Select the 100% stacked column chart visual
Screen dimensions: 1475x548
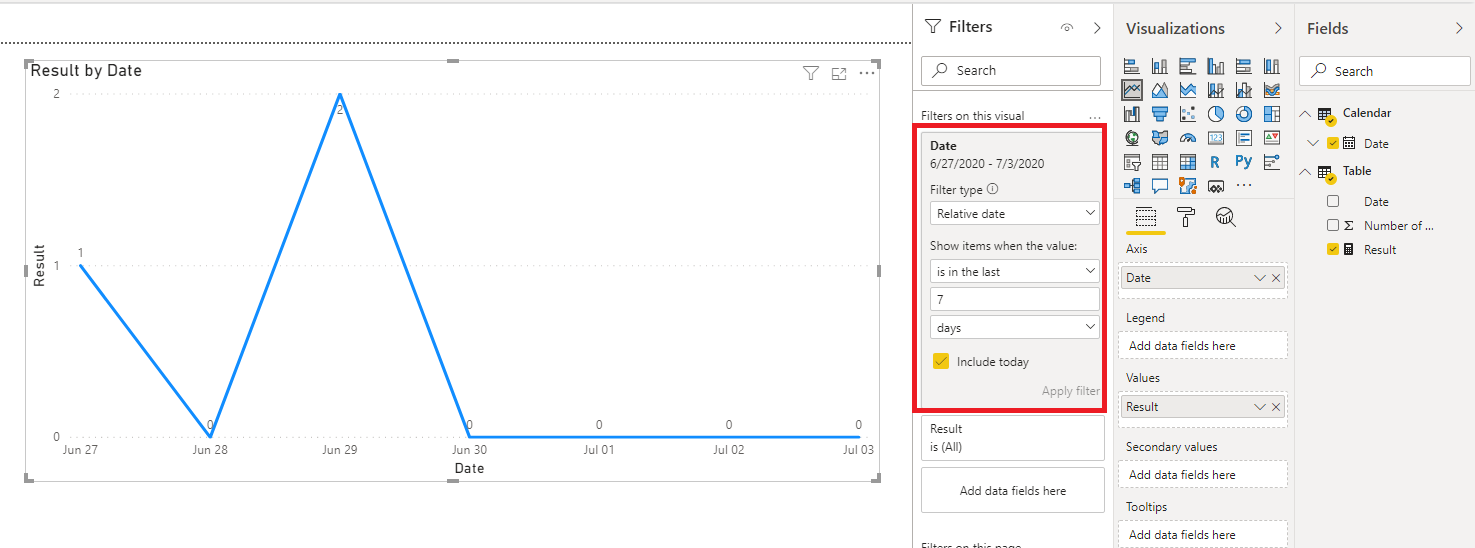coord(1272,66)
